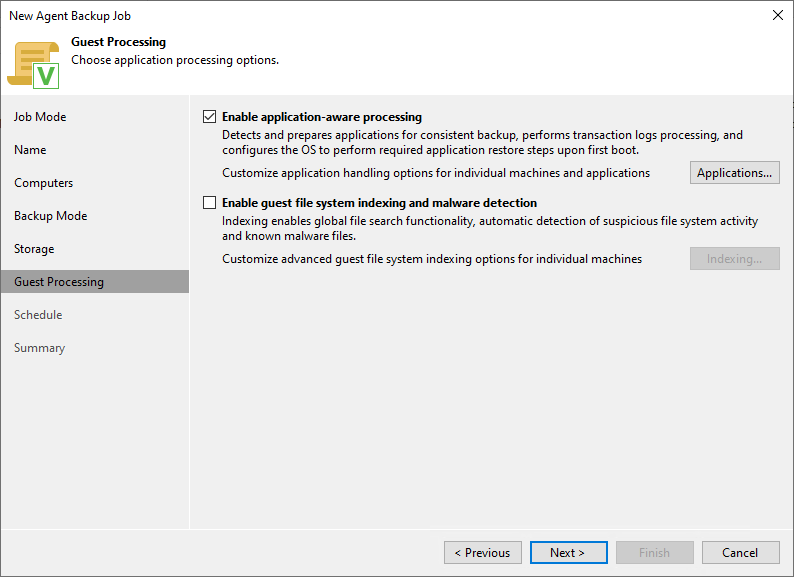Select the Guest Processing step
The height and width of the screenshot is (577, 794).
click(x=59, y=282)
